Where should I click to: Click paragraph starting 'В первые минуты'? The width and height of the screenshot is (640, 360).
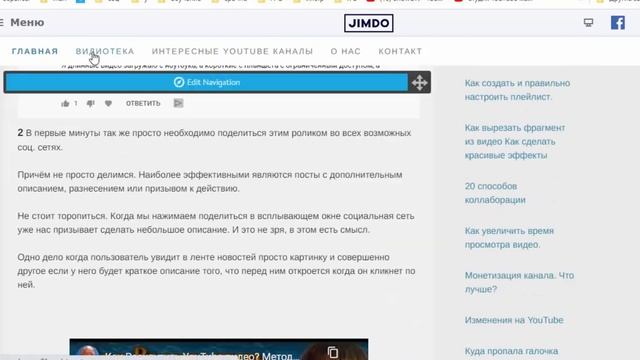tap(214, 140)
